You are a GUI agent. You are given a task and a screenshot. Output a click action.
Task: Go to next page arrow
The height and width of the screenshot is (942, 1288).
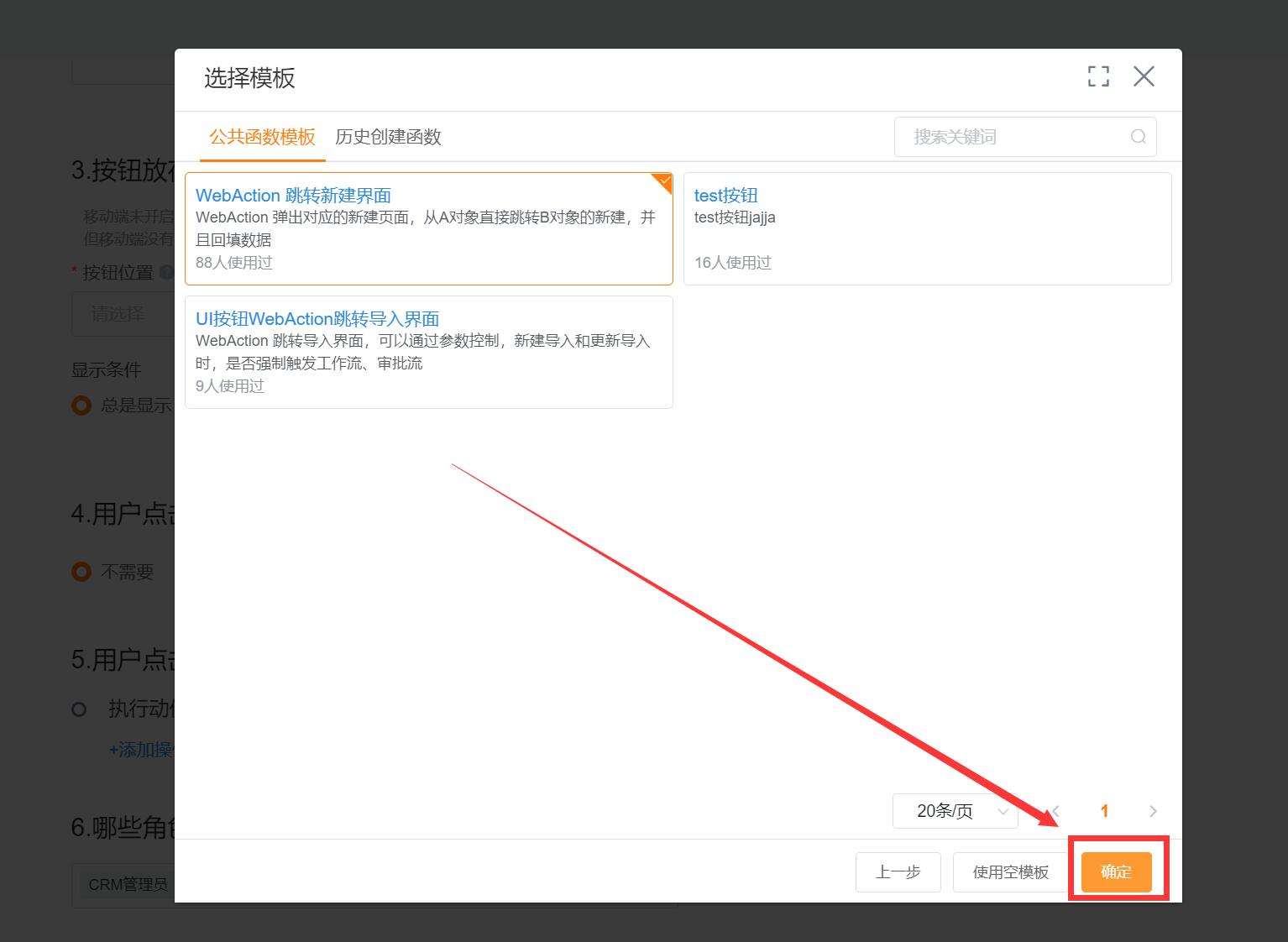tap(1153, 811)
